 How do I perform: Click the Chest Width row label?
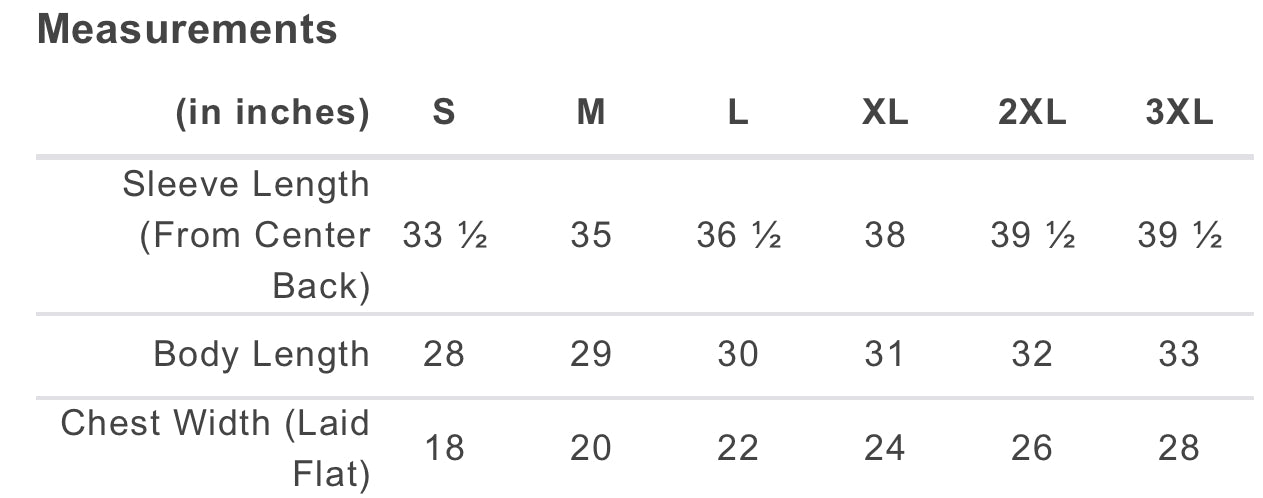tap(215, 448)
